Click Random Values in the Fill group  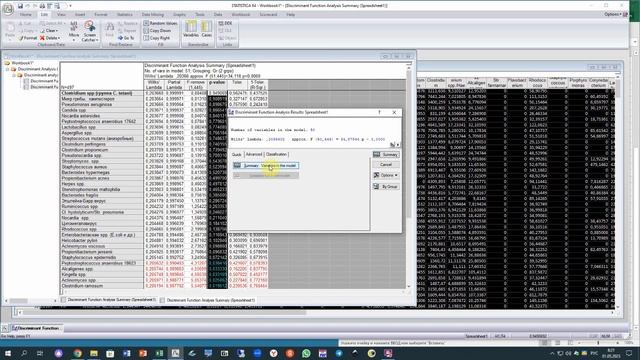click(160, 24)
